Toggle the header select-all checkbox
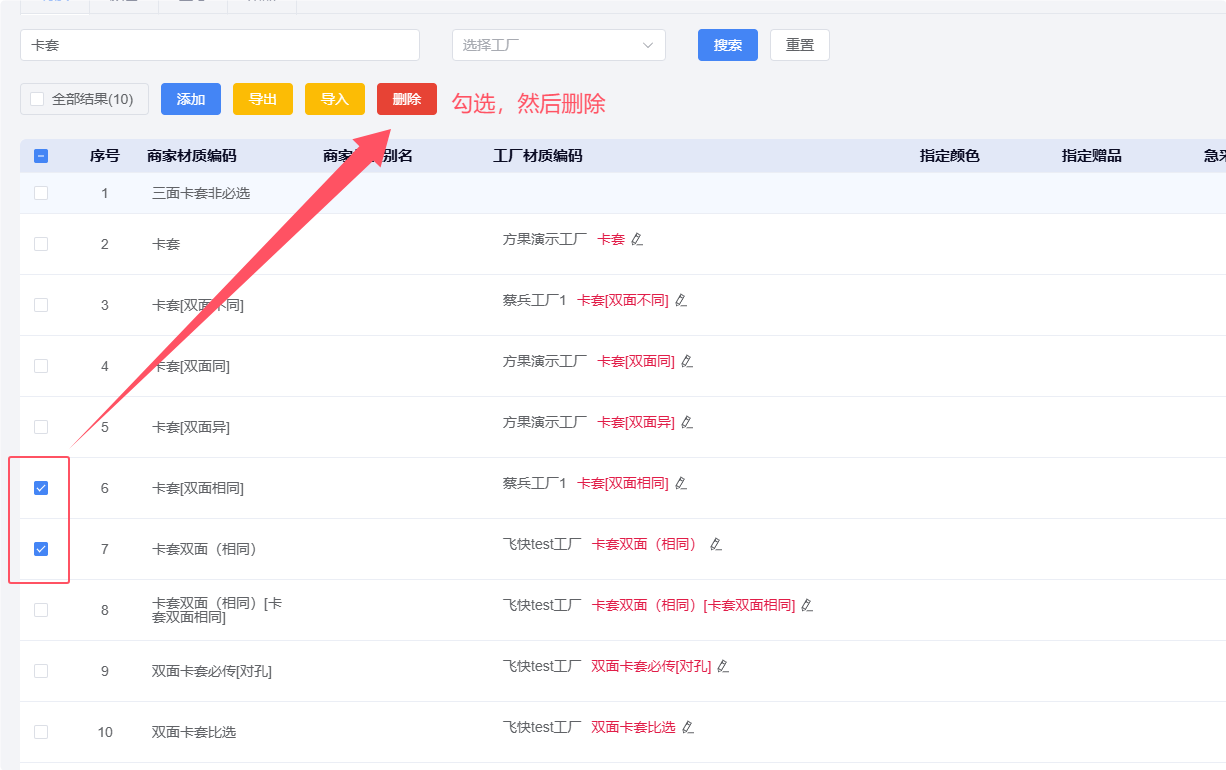 (41, 156)
